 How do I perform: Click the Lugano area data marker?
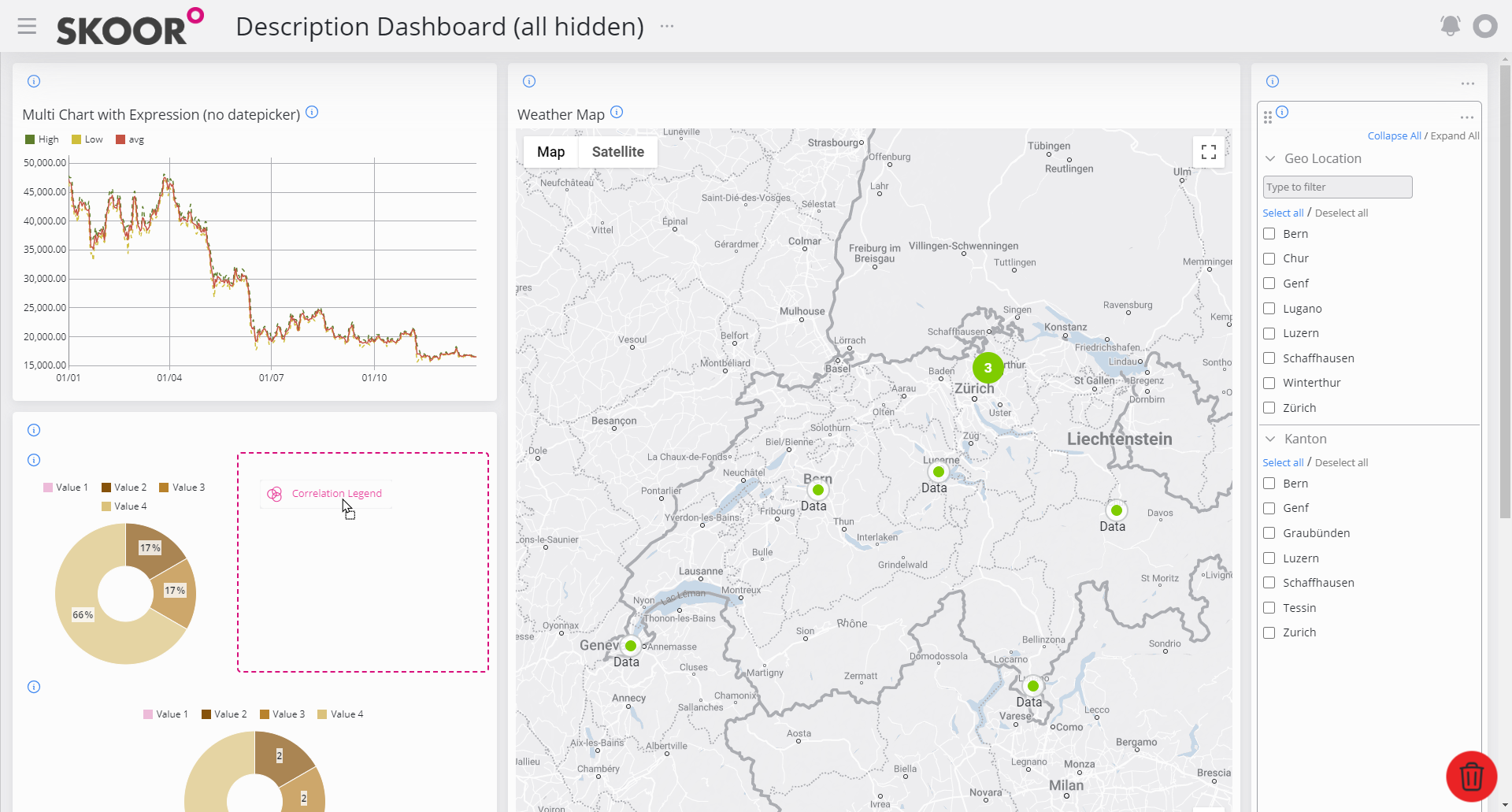(1032, 686)
